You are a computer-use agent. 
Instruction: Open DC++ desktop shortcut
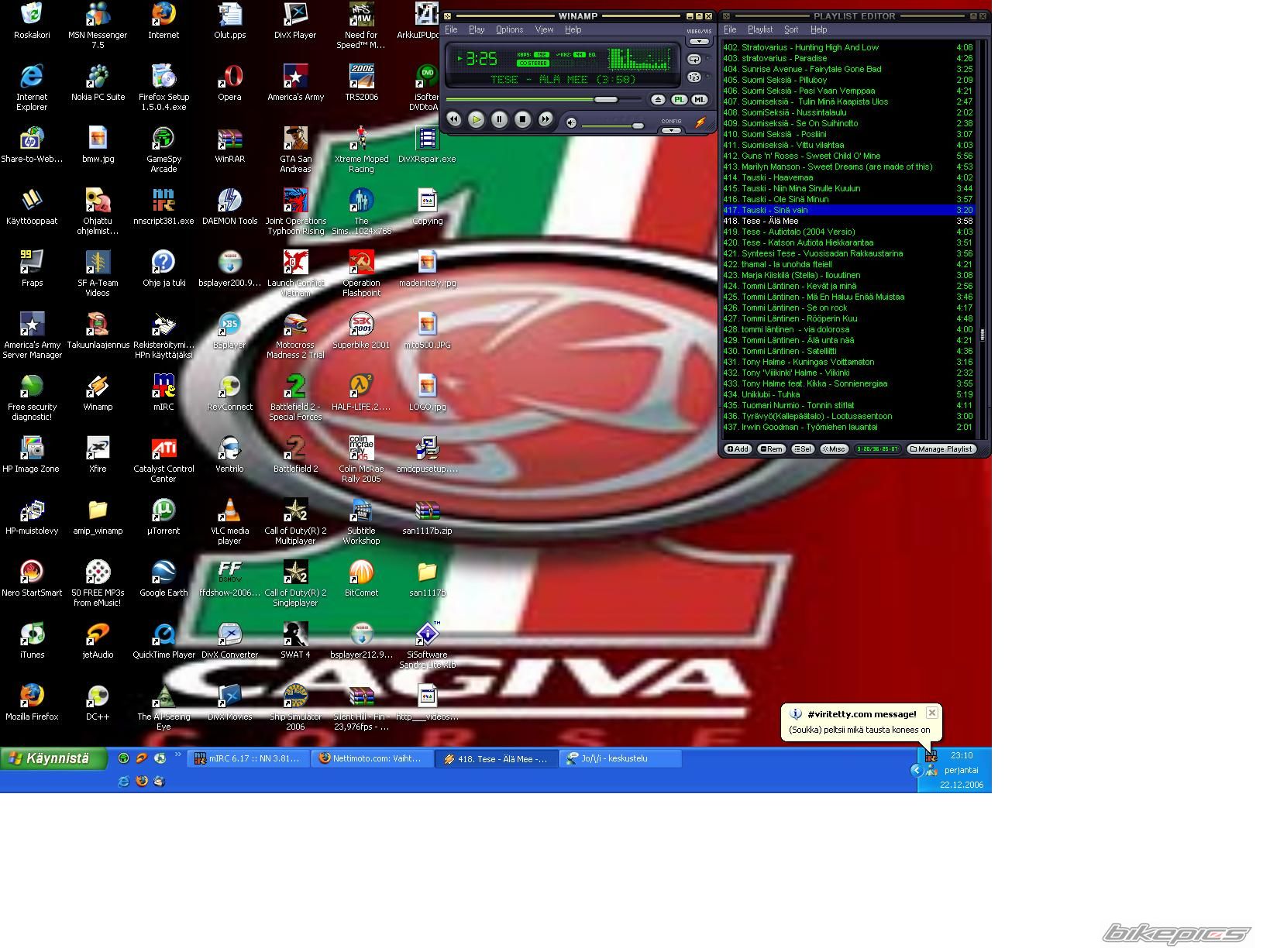tap(98, 702)
